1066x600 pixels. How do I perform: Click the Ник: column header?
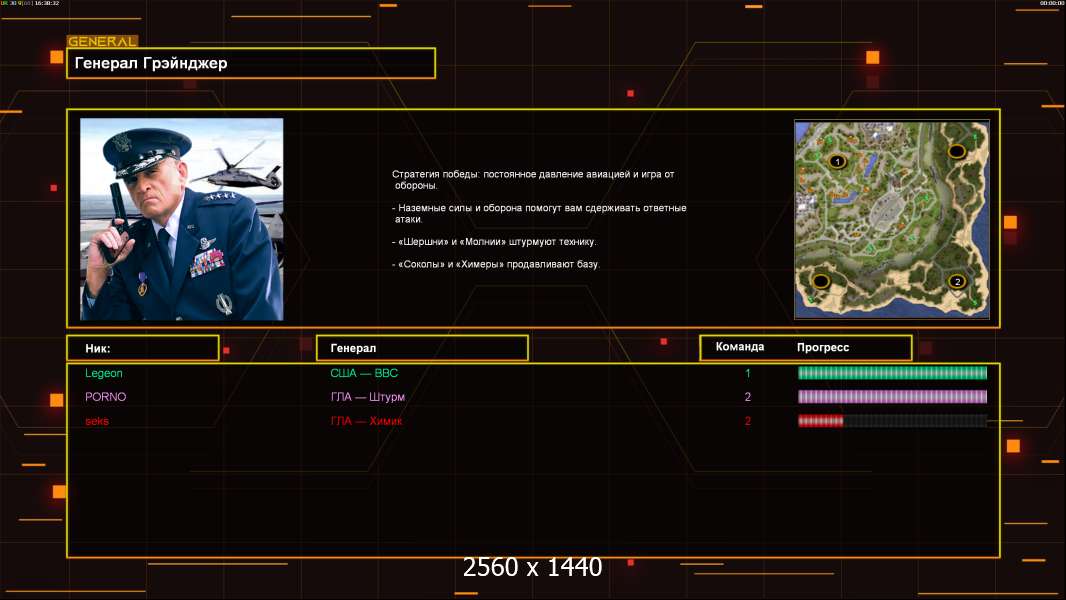[143, 348]
